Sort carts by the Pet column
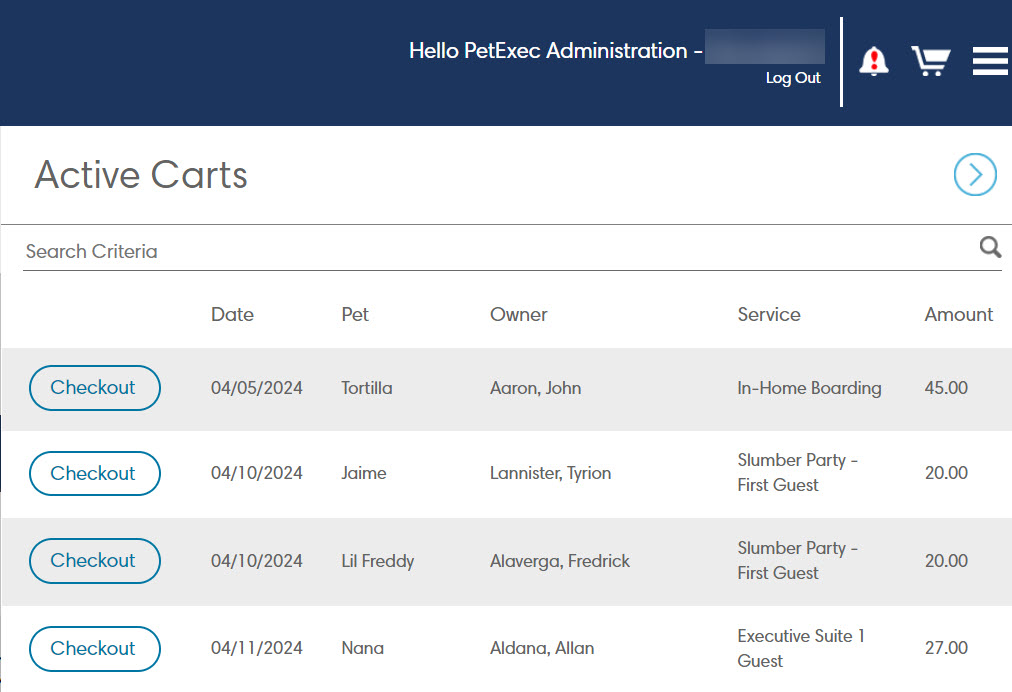Screen dimensions: 1012x692 point(355,314)
